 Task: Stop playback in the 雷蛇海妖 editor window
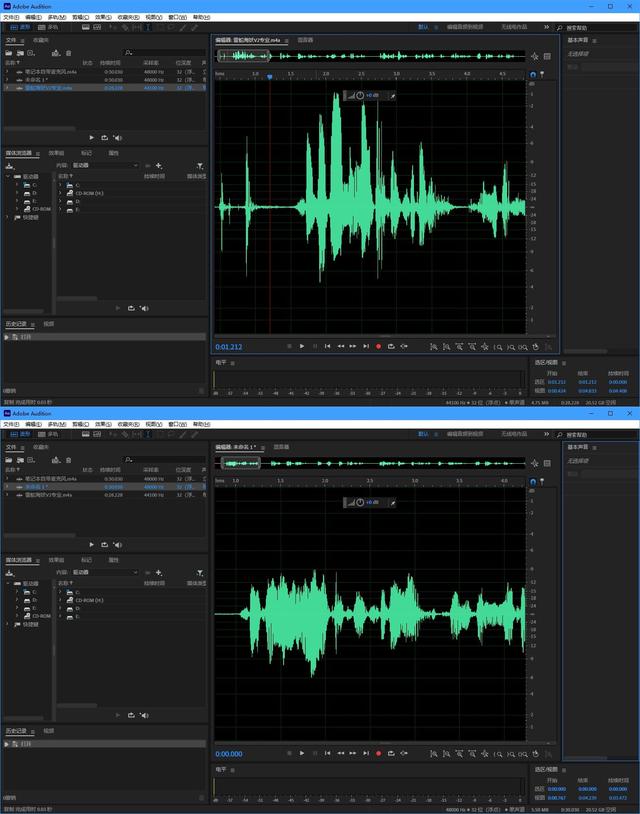coord(289,346)
